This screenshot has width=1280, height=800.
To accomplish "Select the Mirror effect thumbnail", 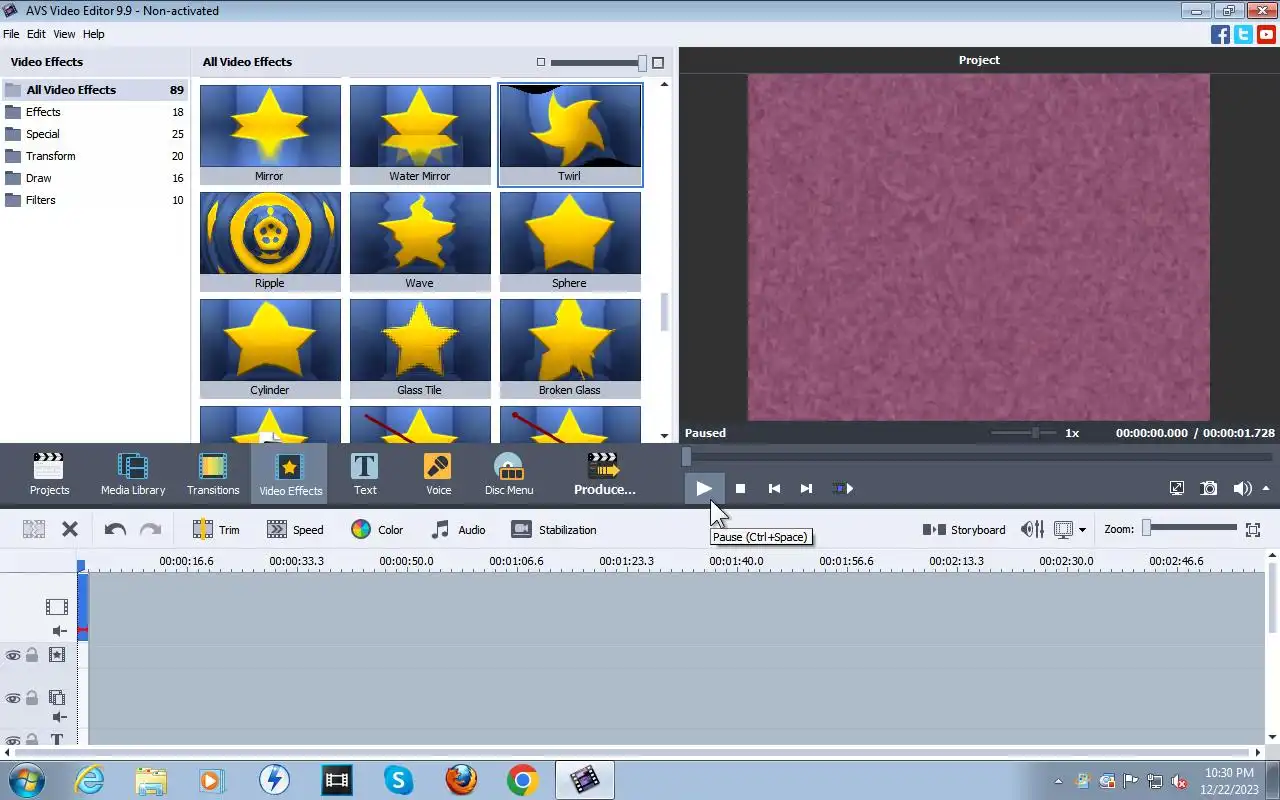I will coord(270,134).
